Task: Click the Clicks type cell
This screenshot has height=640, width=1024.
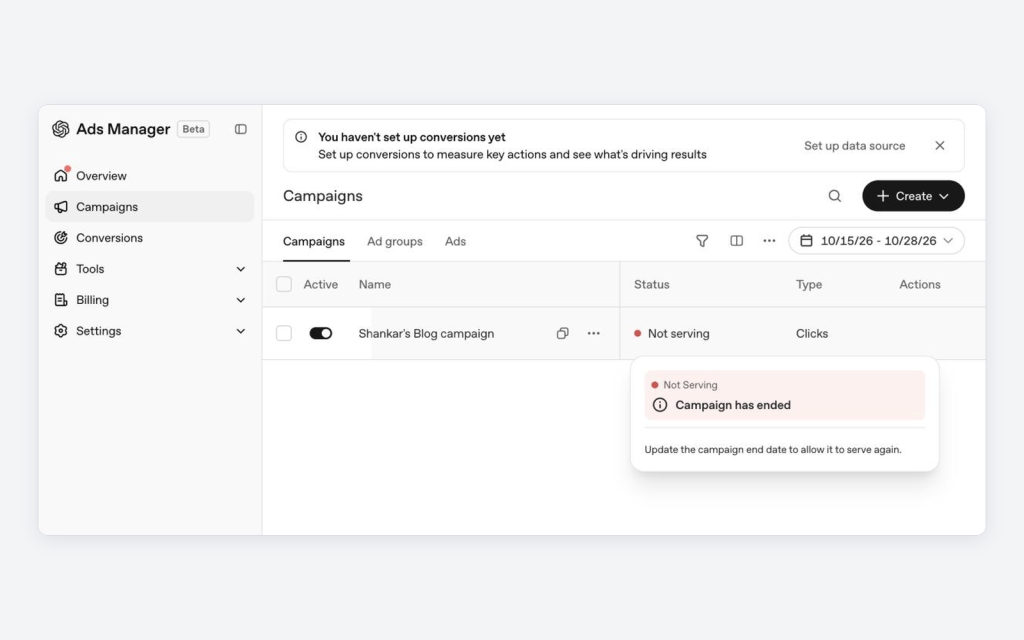Action: 812,333
